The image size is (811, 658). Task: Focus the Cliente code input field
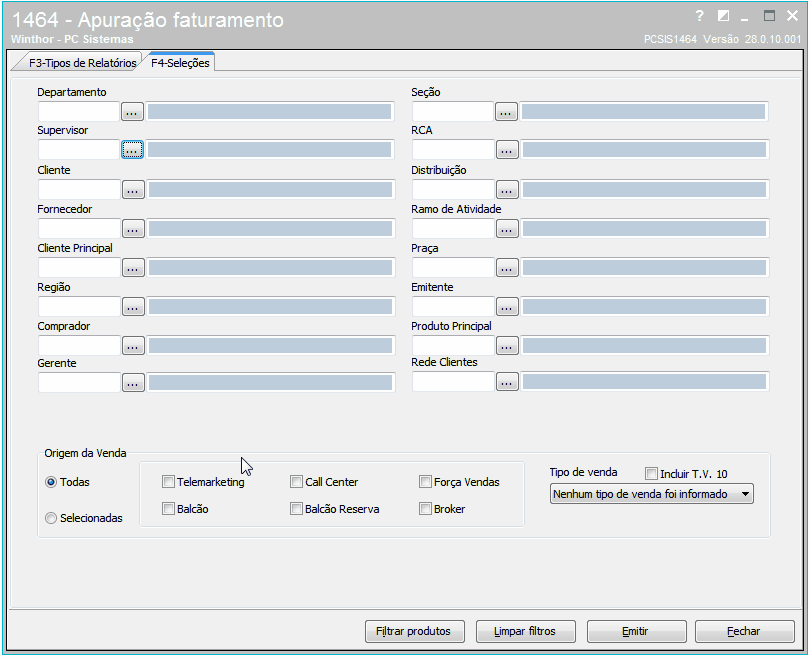coord(79,190)
